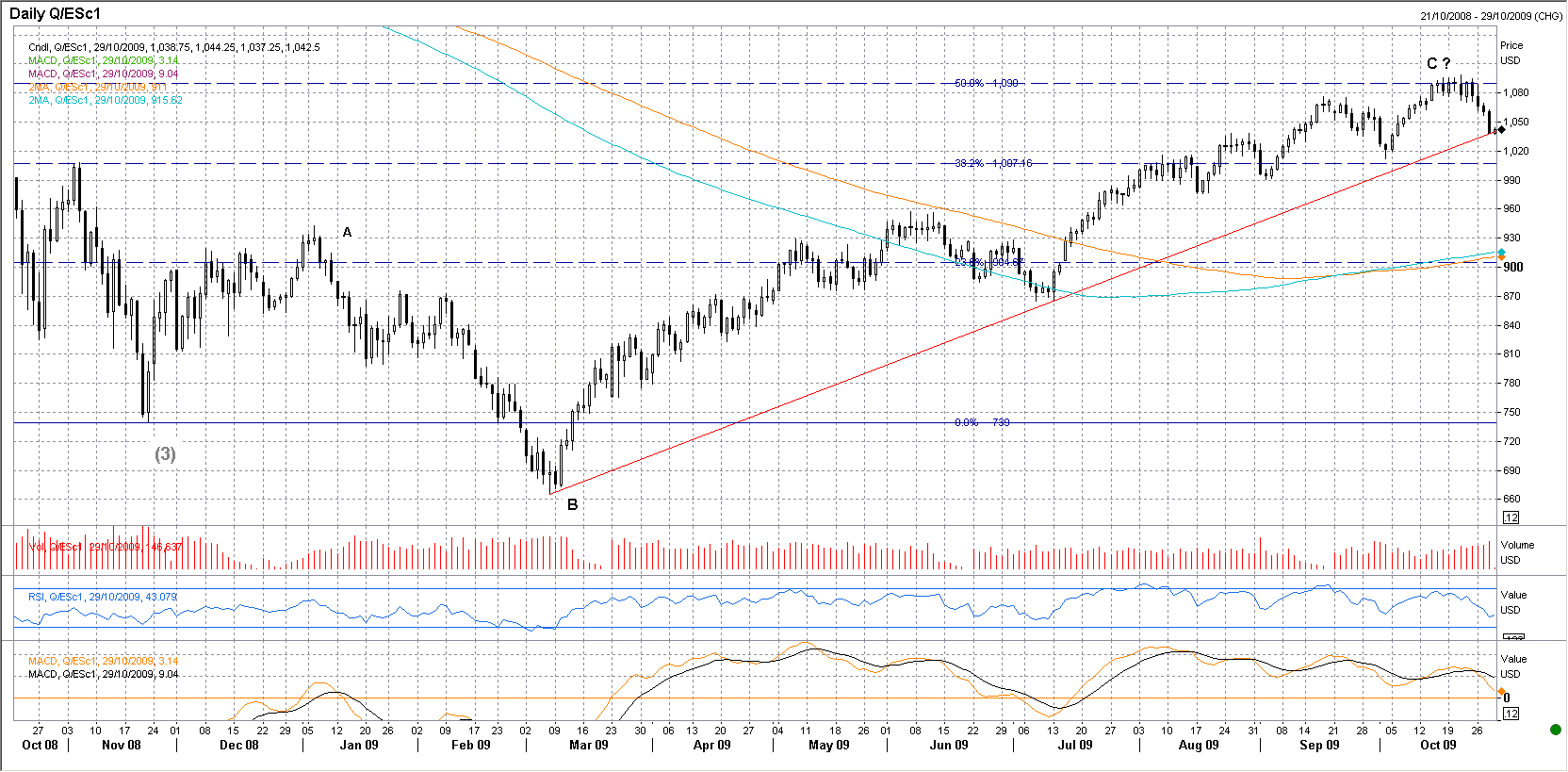Jump to Jul 09 on the time axis

[x=1075, y=745]
